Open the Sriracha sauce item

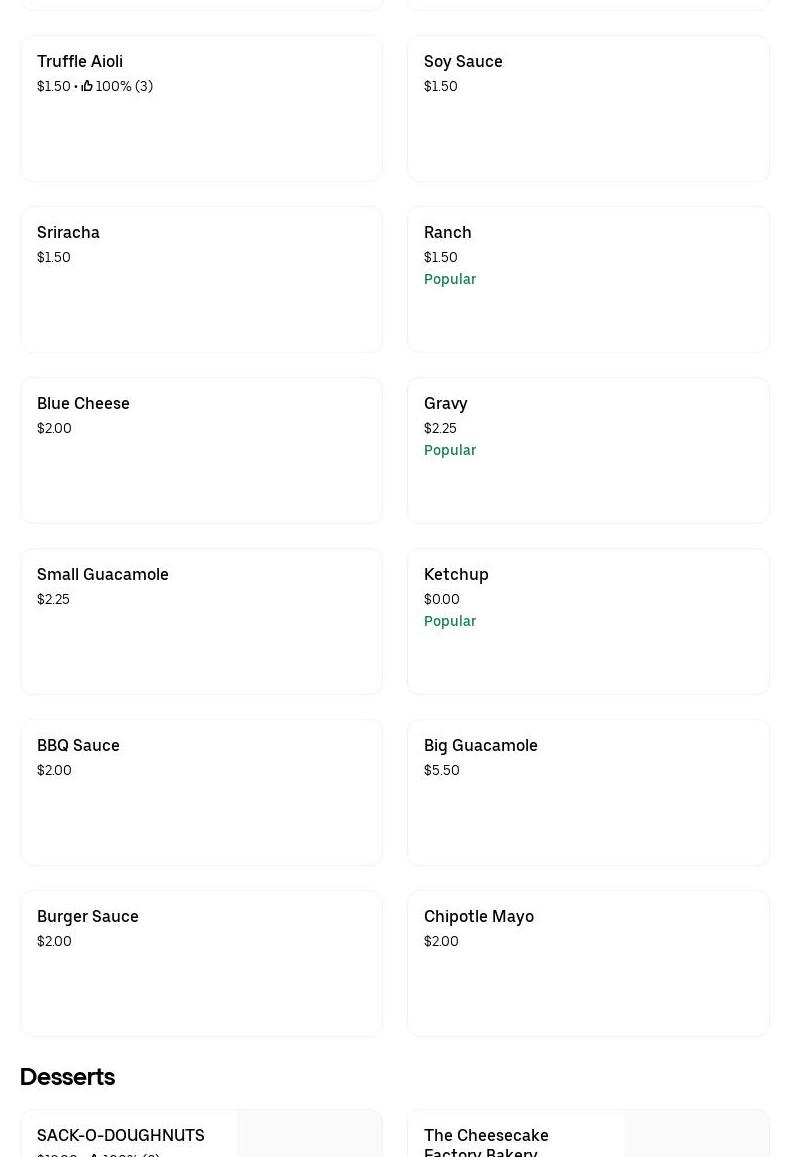pyautogui.click(x=201, y=279)
